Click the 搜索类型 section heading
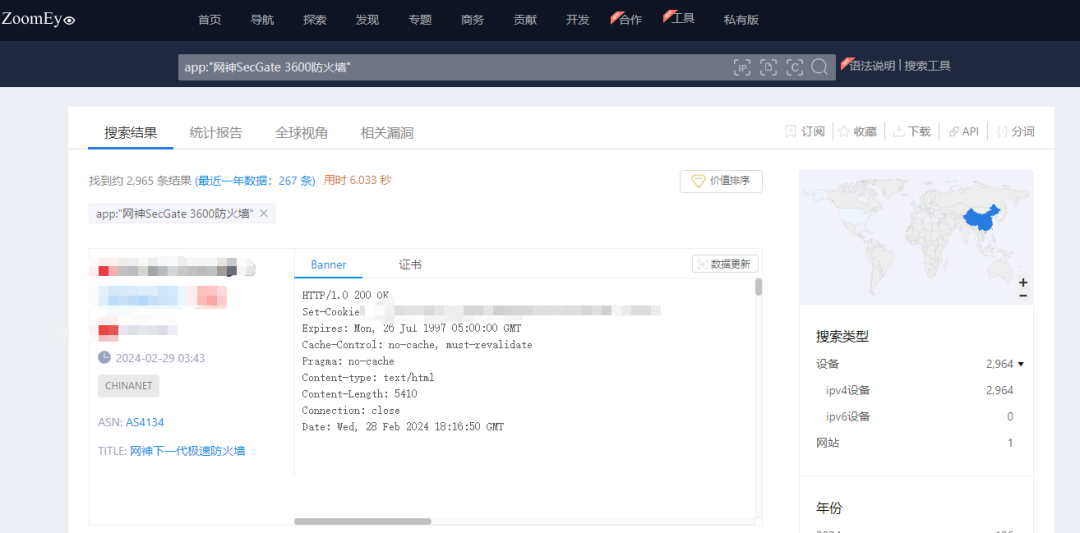Screen dimensions: 1080x533 [x=842, y=337]
